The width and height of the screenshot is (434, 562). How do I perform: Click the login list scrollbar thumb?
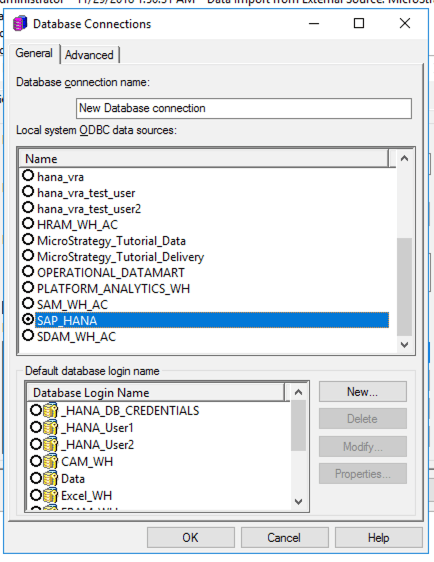[x=298, y=425]
